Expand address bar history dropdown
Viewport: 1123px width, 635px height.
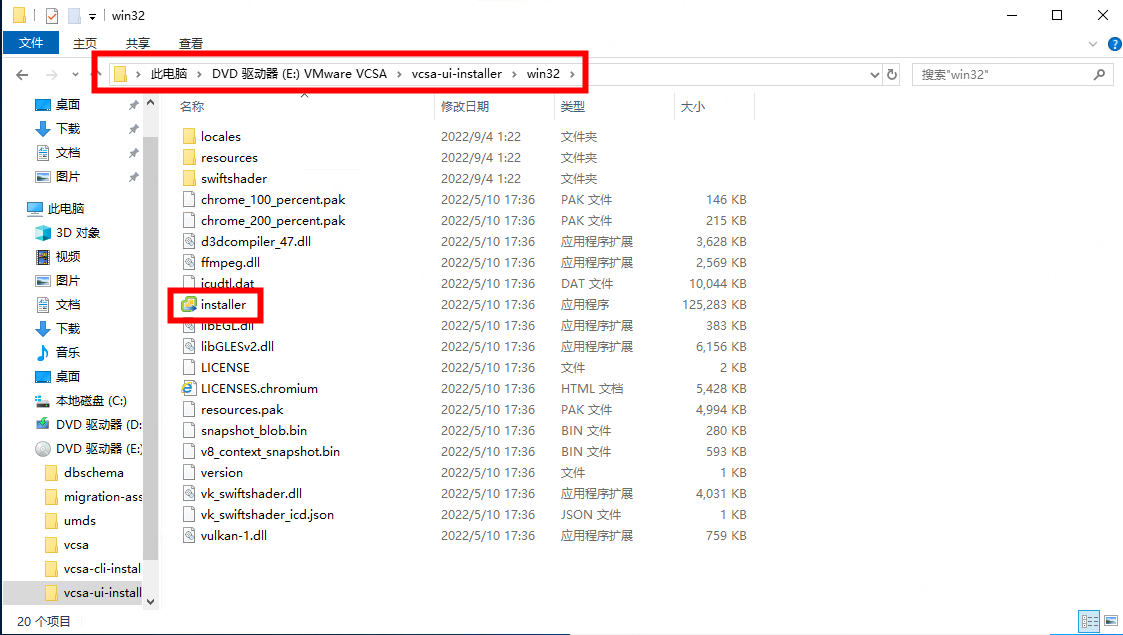pyautogui.click(x=874, y=74)
